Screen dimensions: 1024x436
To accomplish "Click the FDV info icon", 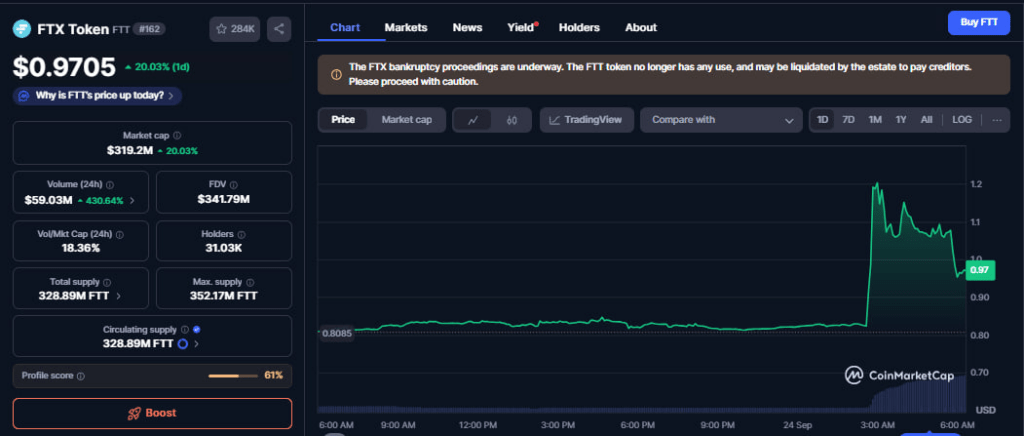I will 234,185.
